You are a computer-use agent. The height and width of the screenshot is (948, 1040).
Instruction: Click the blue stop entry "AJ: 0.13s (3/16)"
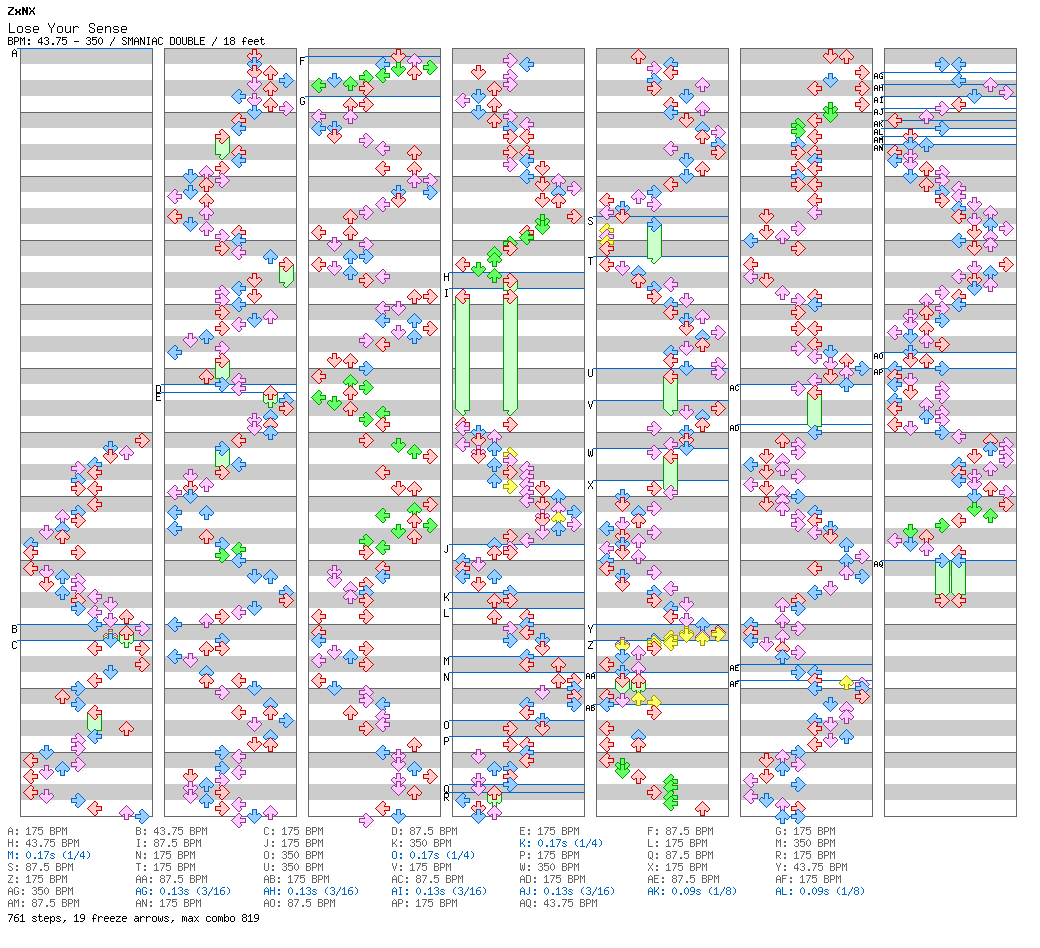pyautogui.click(x=567, y=891)
